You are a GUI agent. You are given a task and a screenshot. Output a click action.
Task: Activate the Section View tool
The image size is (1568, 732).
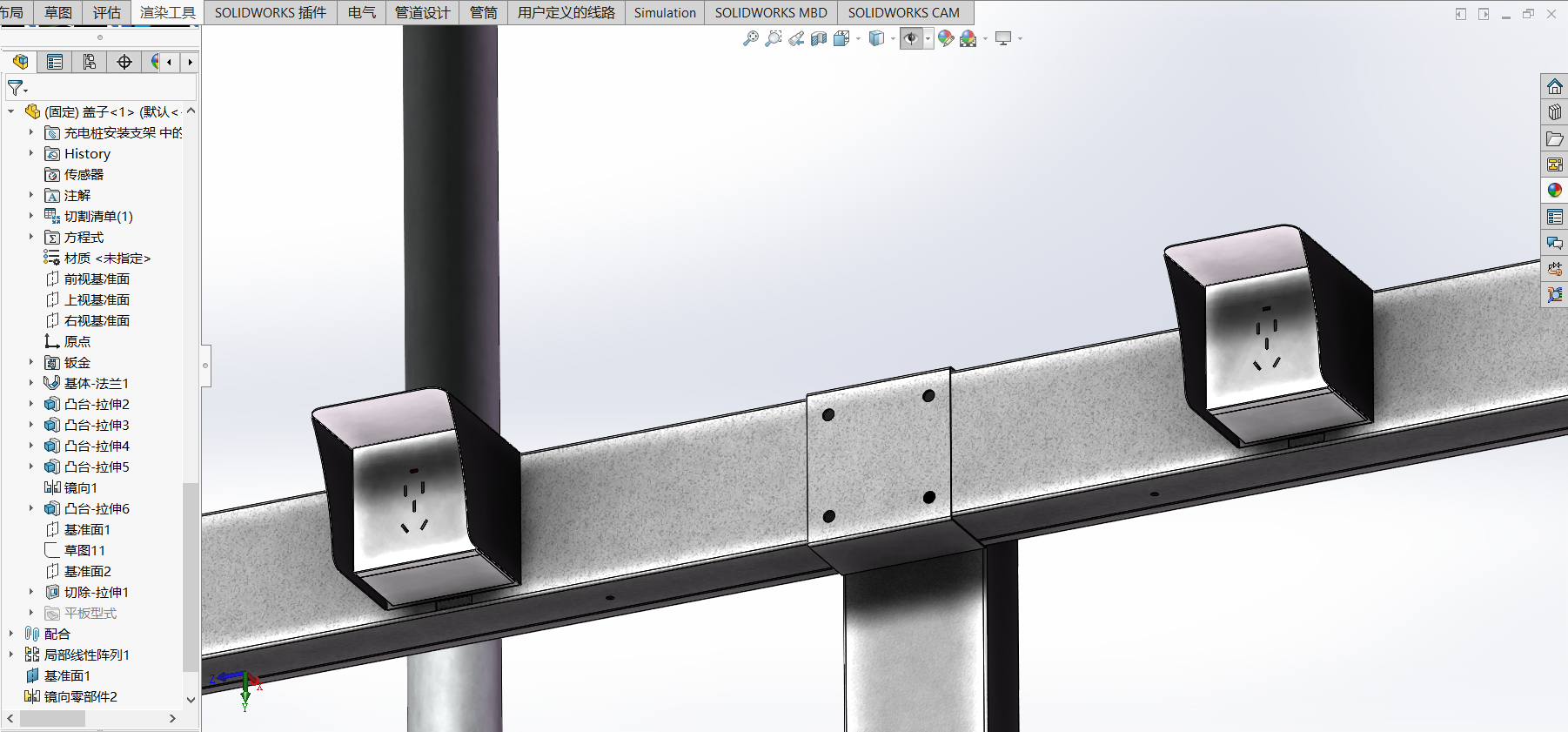pyautogui.click(x=819, y=38)
